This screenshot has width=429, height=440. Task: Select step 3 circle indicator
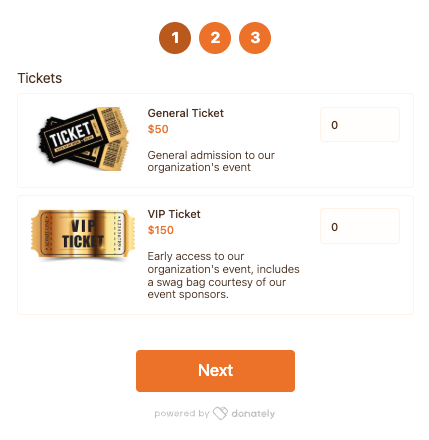(x=255, y=38)
